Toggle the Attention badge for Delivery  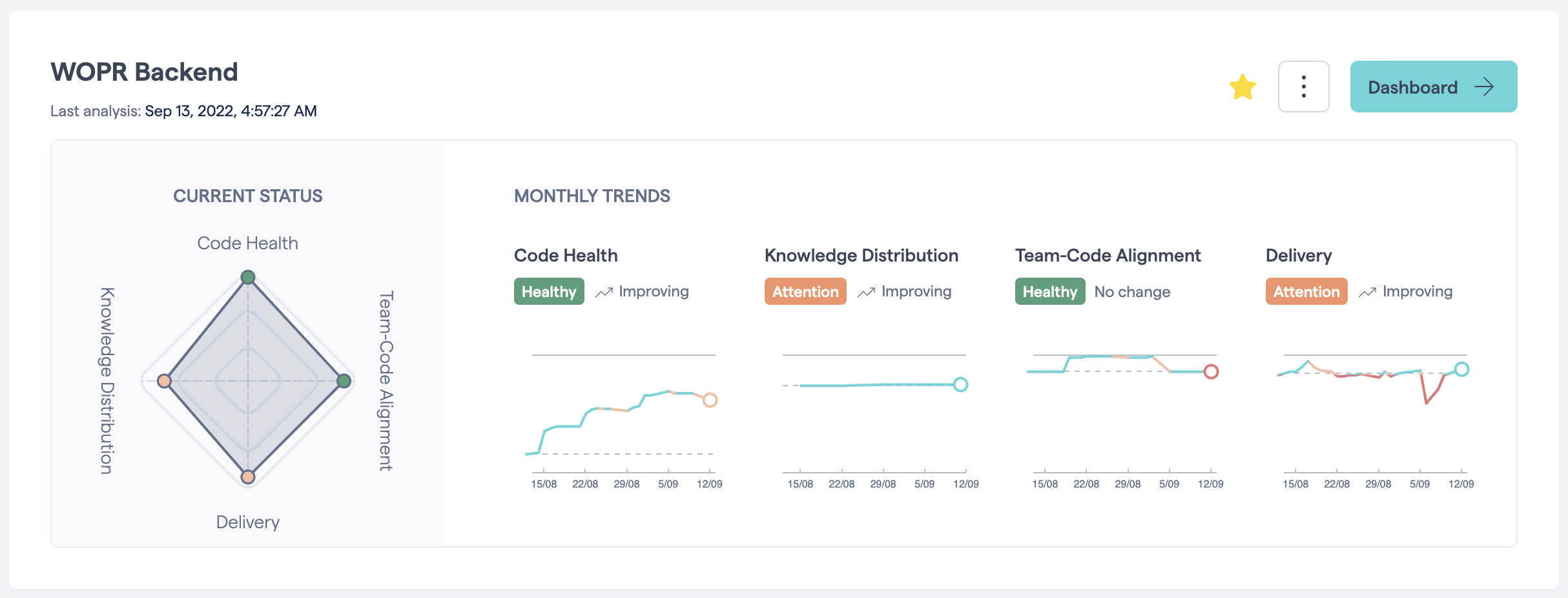pos(1306,291)
